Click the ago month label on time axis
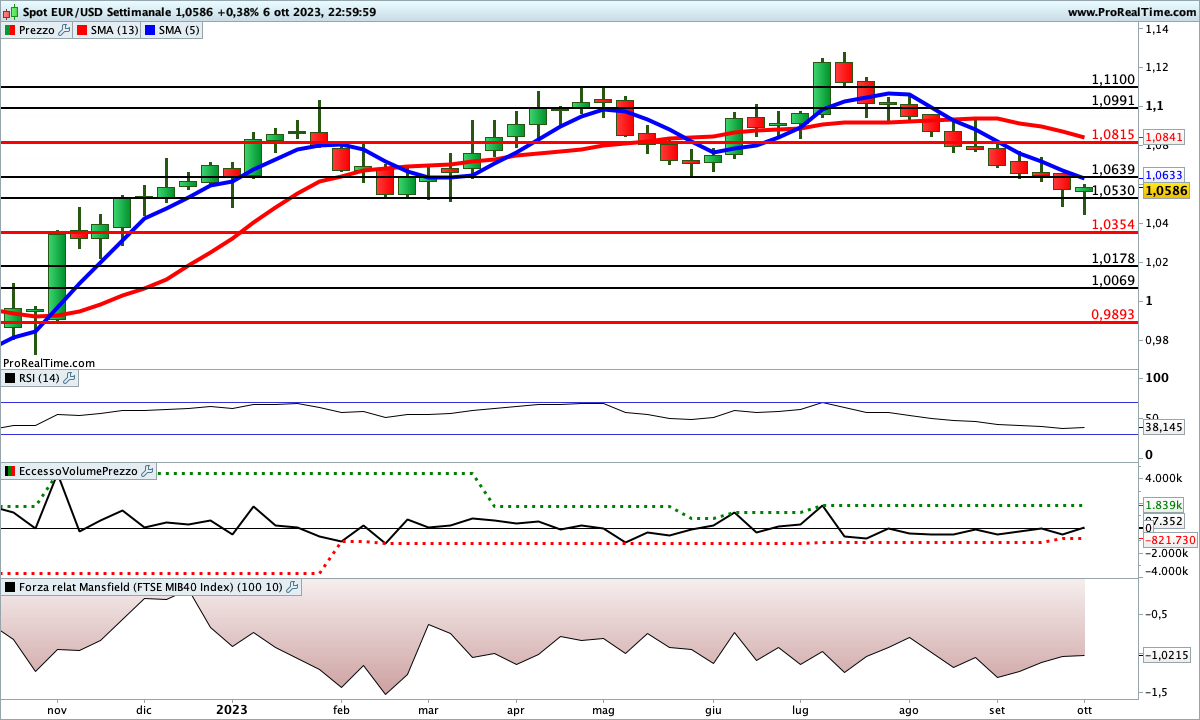This screenshot has width=1200, height=720. tap(908, 709)
